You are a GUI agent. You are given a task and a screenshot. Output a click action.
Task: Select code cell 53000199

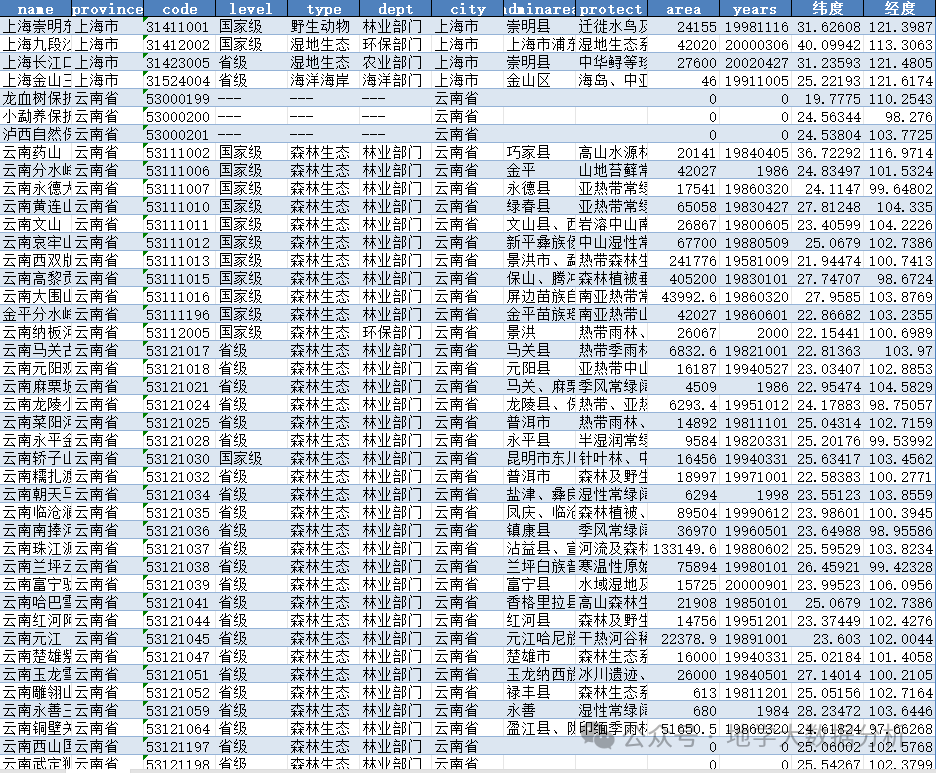click(180, 98)
